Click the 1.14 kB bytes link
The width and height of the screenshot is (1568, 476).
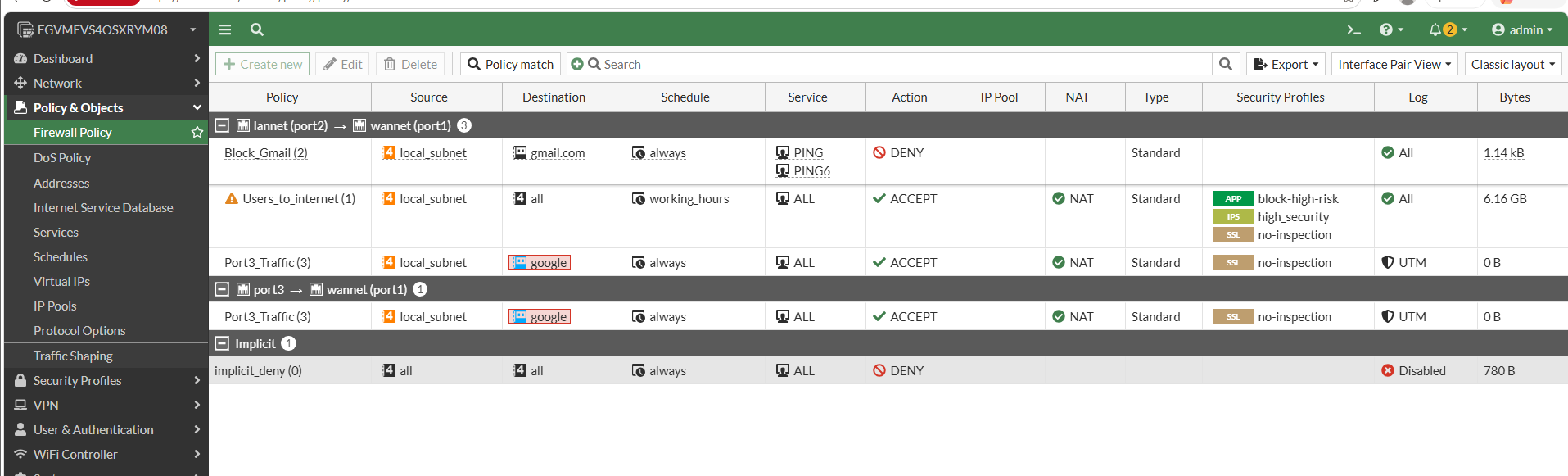click(1503, 152)
